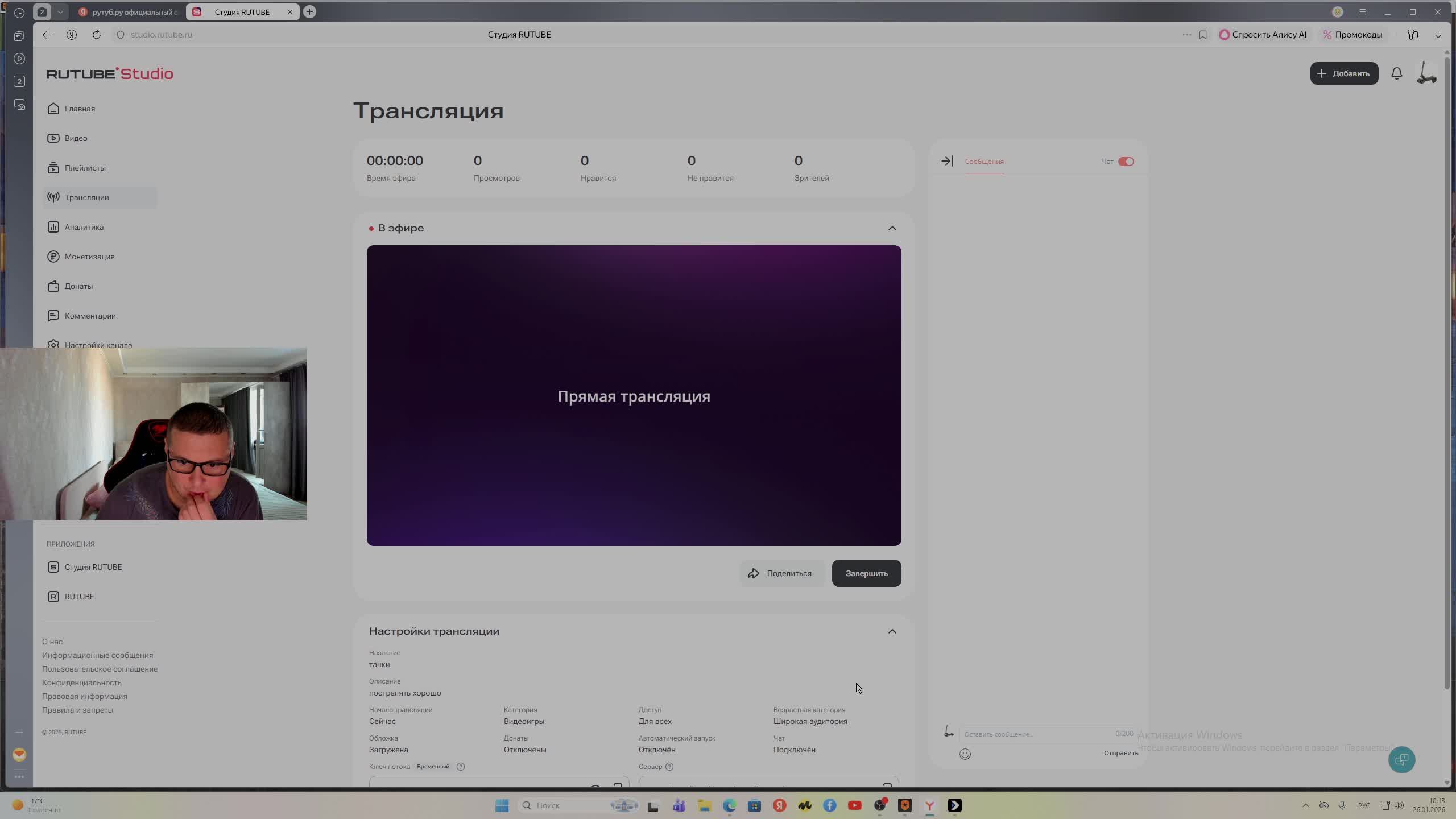Image resolution: width=1456 pixels, height=819 pixels.
Task: Collapse the В эфире section
Action: pos(892,228)
